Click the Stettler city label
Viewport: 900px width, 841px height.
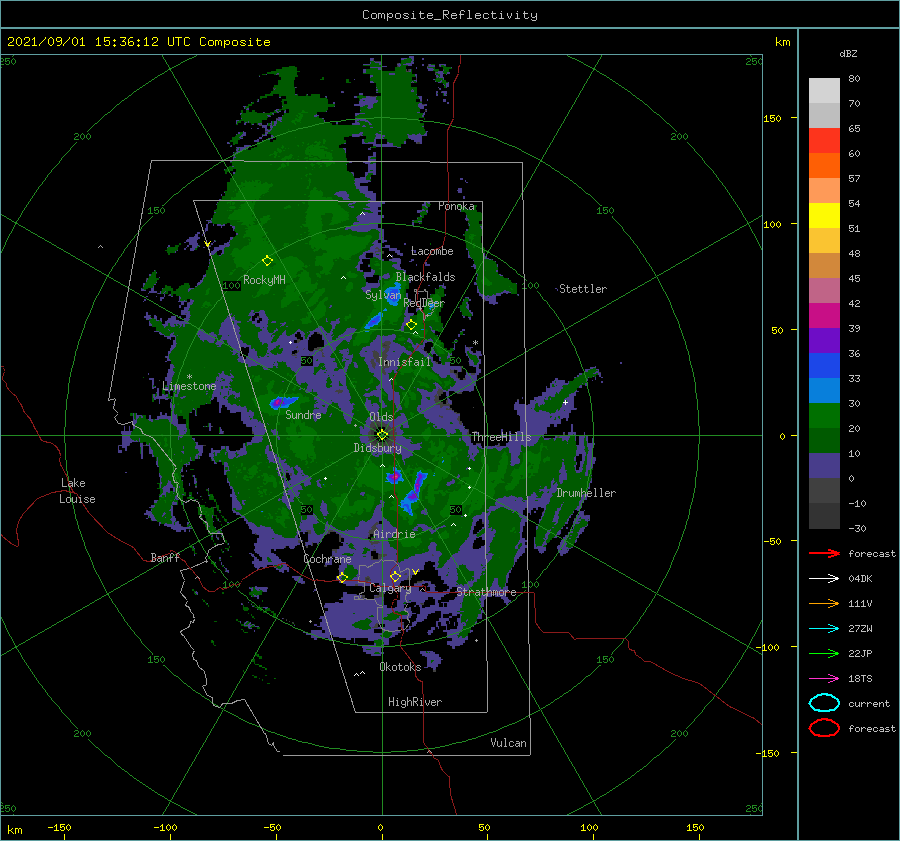583,289
